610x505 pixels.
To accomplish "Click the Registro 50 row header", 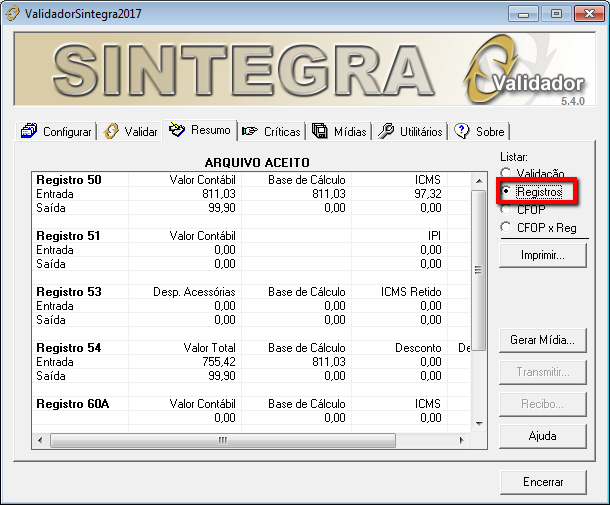I will tap(69, 180).
